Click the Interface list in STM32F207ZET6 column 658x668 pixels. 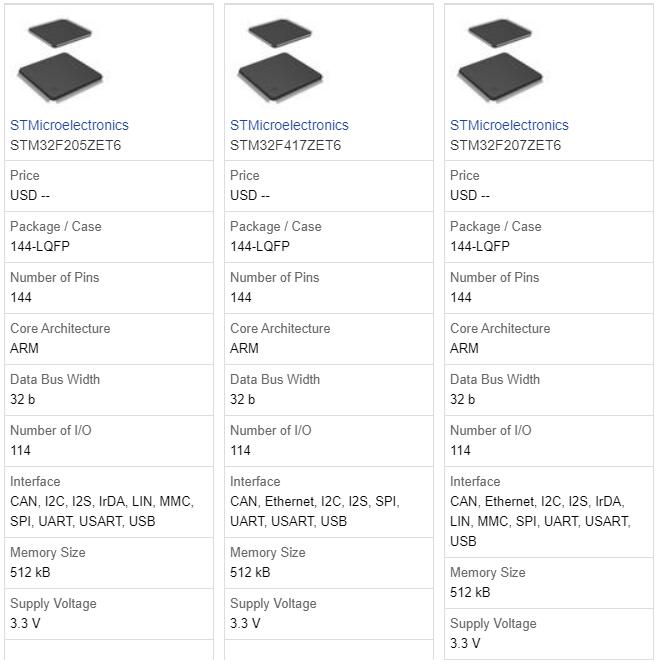540,521
